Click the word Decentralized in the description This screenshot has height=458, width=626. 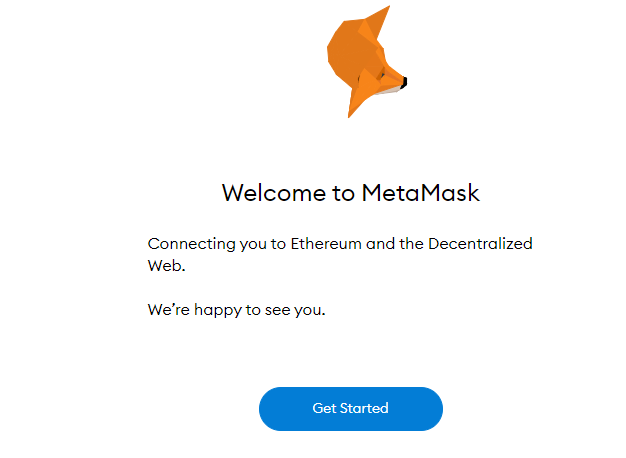pyautogui.click(x=480, y=244)
